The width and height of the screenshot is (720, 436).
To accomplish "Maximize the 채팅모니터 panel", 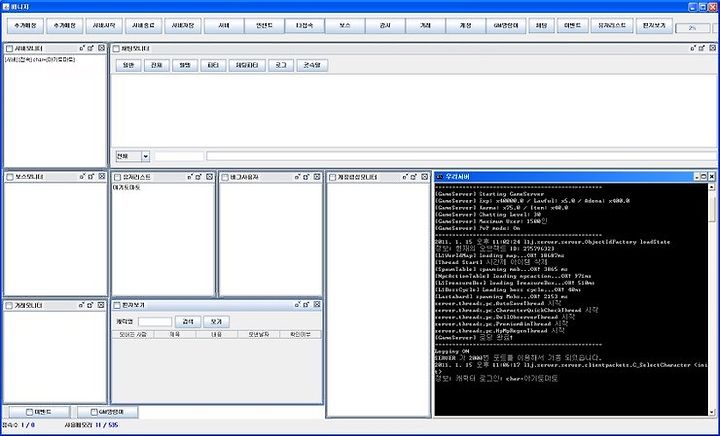I will tap(702, 48).
